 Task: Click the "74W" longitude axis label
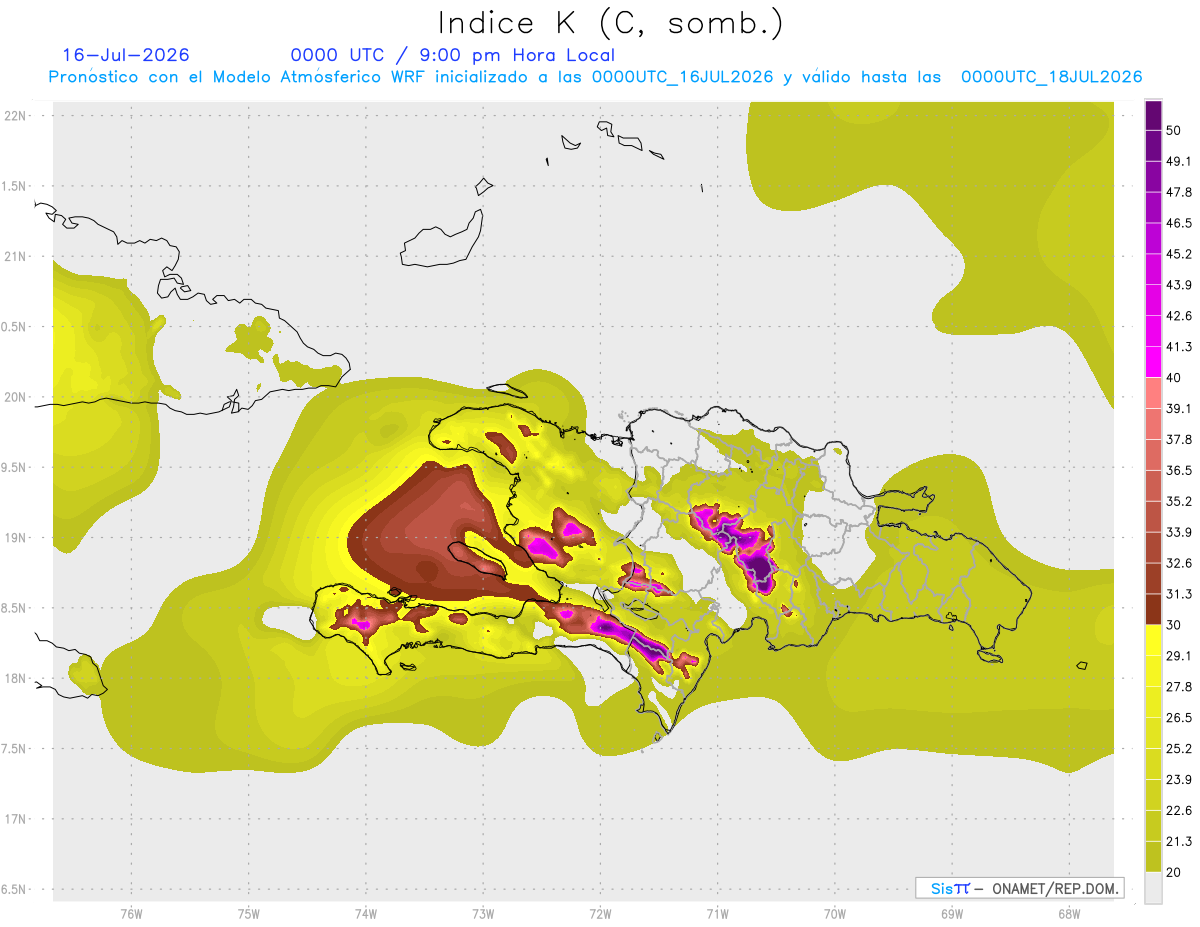pyautogui.click(x=365, y=914)
